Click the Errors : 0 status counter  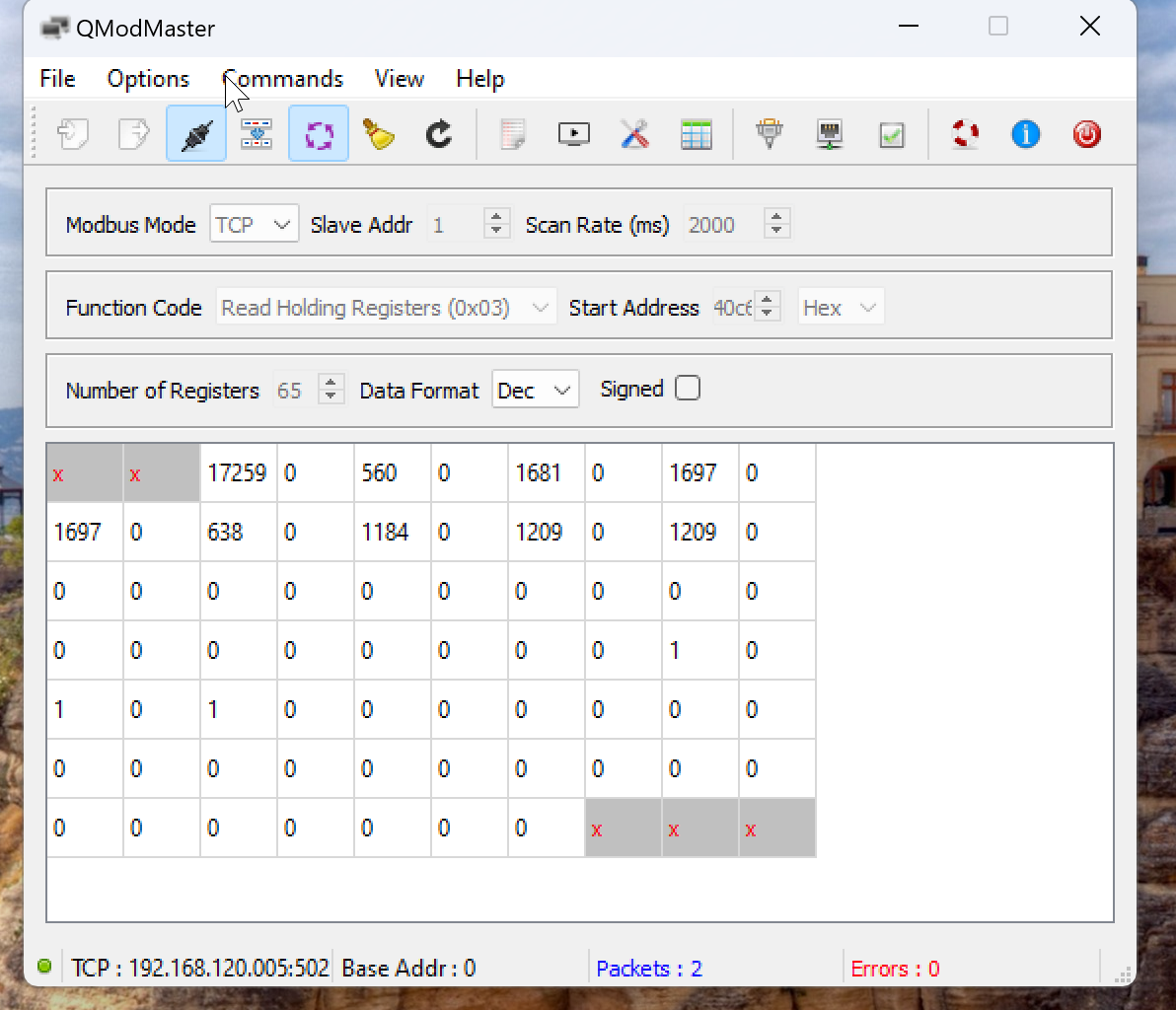pos(895,969)
